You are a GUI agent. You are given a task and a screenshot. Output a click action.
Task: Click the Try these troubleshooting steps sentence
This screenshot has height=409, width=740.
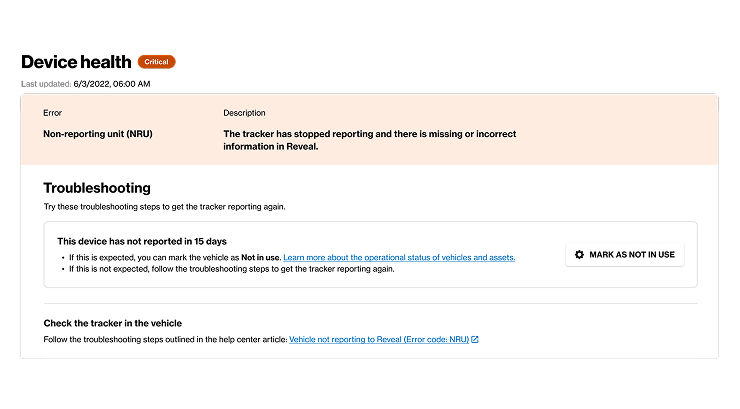click(164, 207)
